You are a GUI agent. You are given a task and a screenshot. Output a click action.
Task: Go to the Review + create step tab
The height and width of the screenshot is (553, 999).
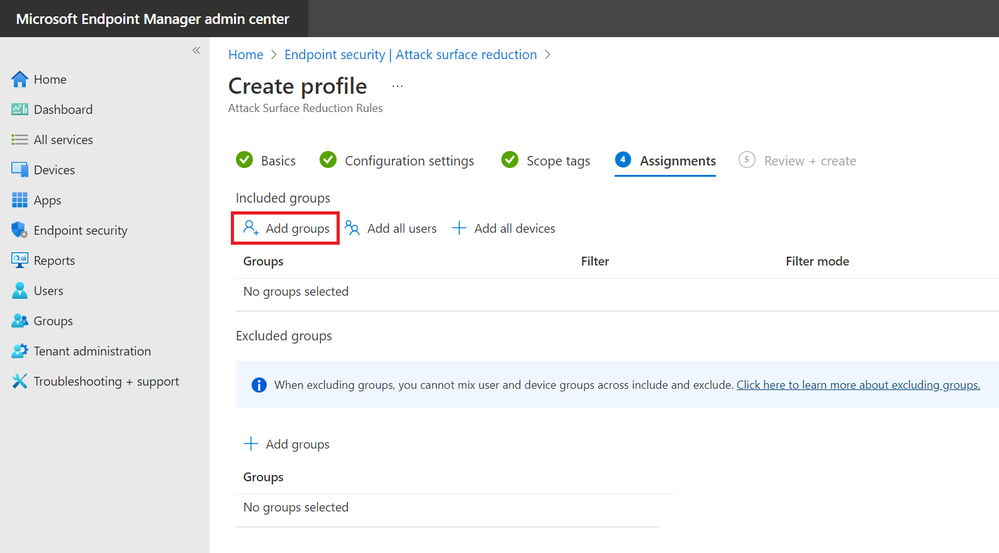(797, 161)
